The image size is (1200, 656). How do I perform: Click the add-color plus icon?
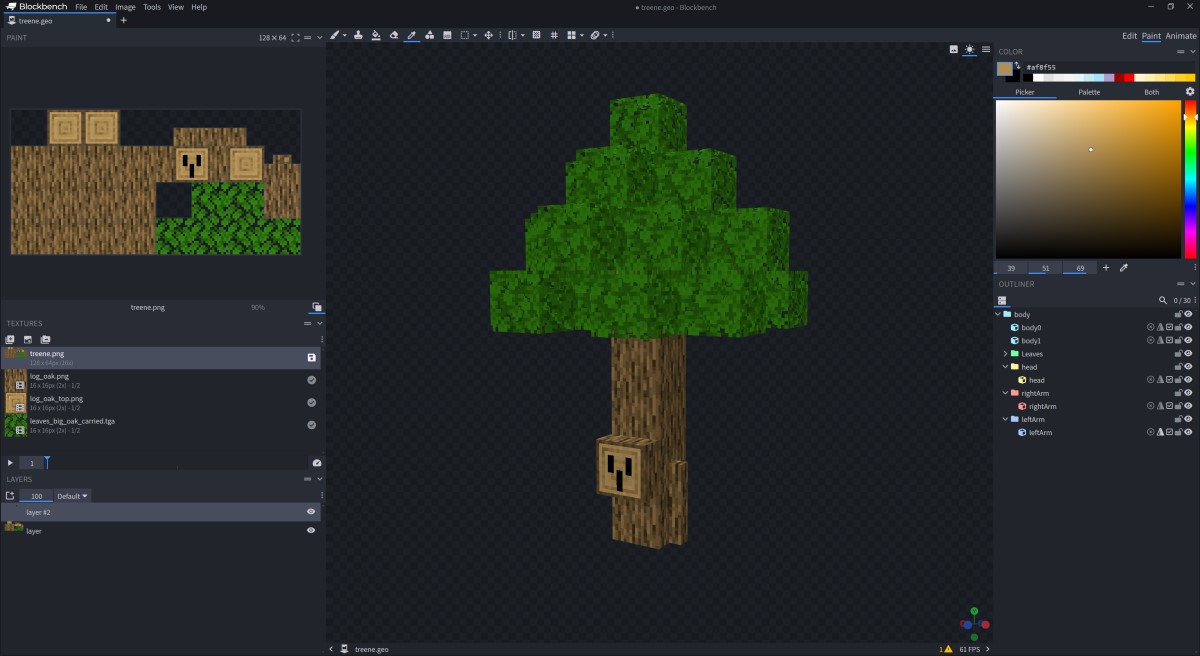1106,268
